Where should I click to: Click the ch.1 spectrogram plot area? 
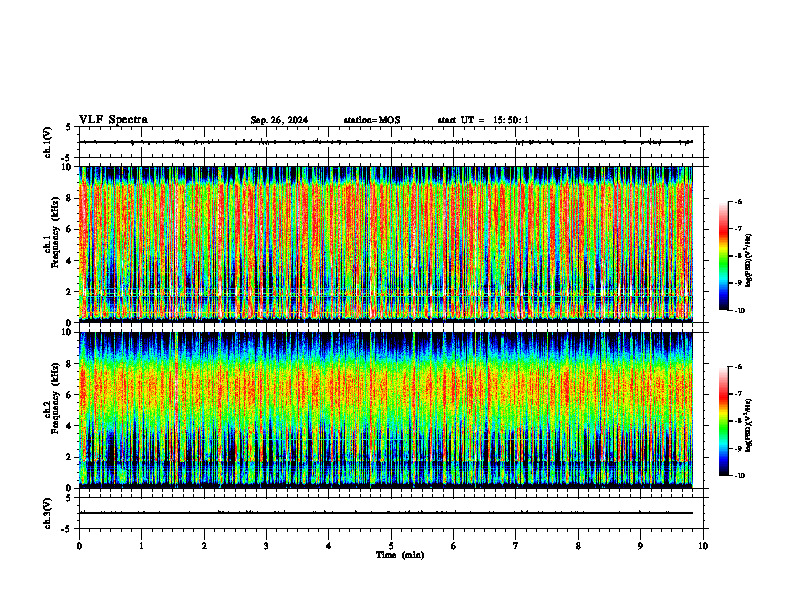pyautogui.click(x=386, y=244)
